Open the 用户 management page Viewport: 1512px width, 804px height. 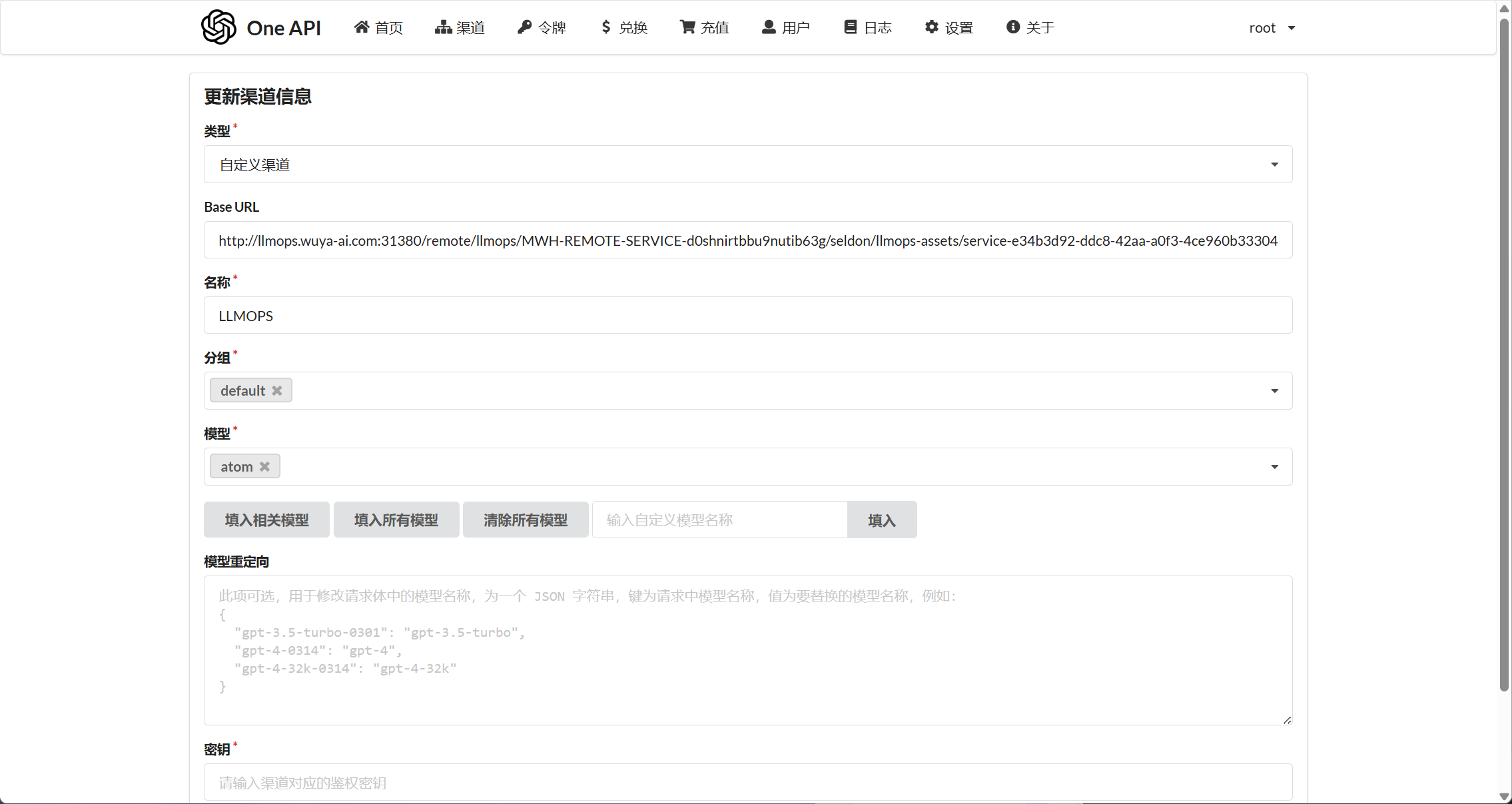786,27
